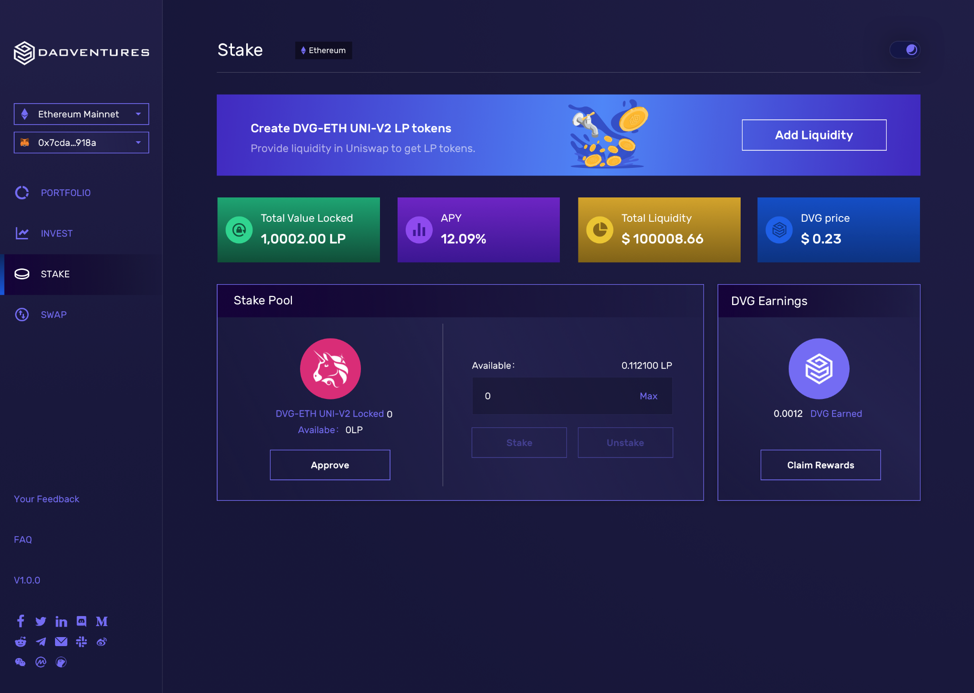Click the Claim Rewards button

(821, 465)
